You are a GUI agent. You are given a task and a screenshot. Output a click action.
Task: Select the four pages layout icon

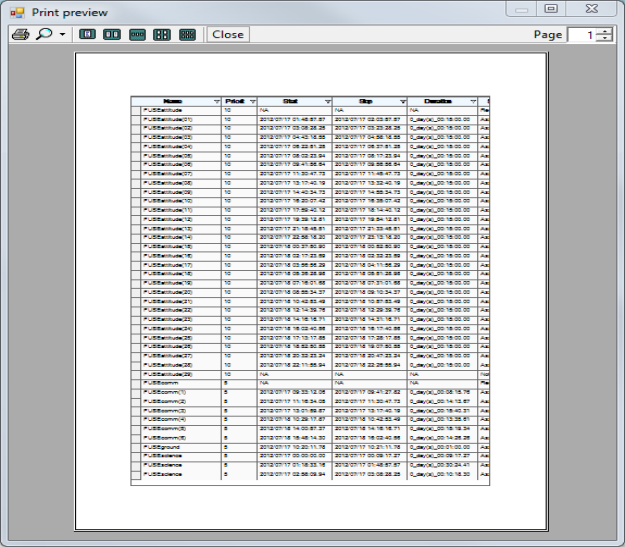(162, 34)
